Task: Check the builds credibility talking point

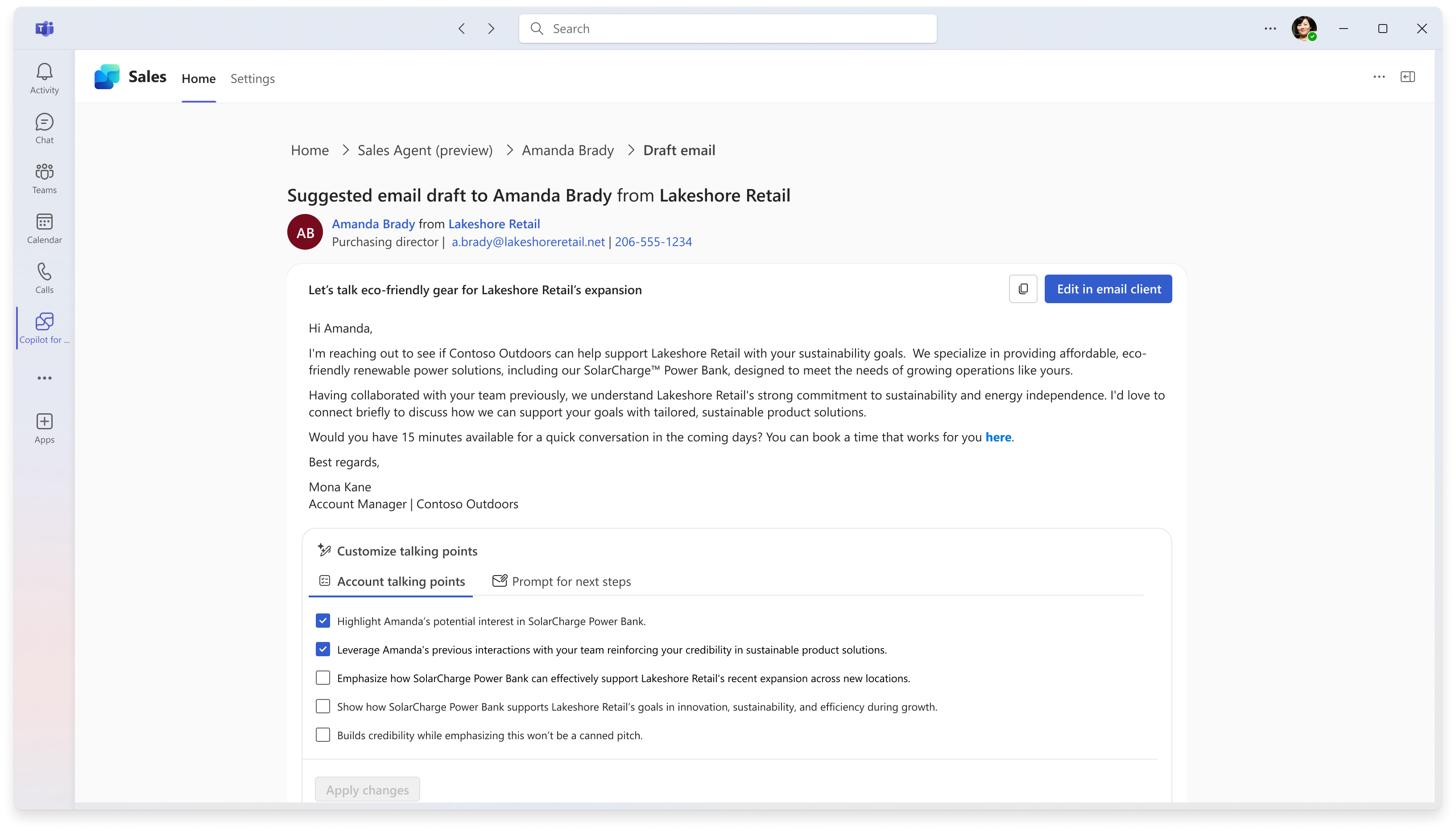Action: click(x=323, y=735)
